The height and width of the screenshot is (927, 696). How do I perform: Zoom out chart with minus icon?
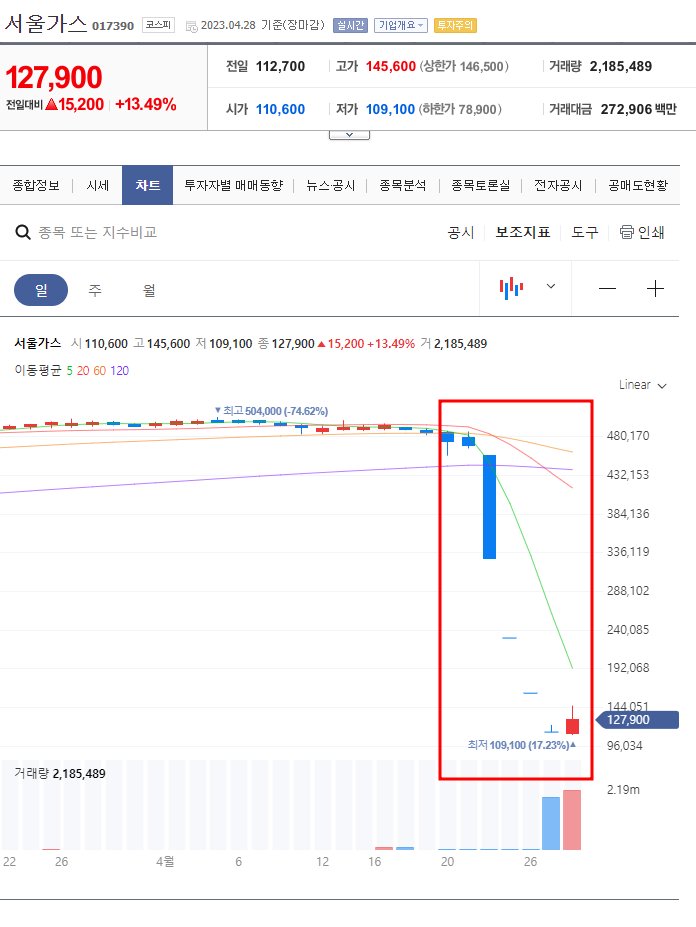click(607, 289)
